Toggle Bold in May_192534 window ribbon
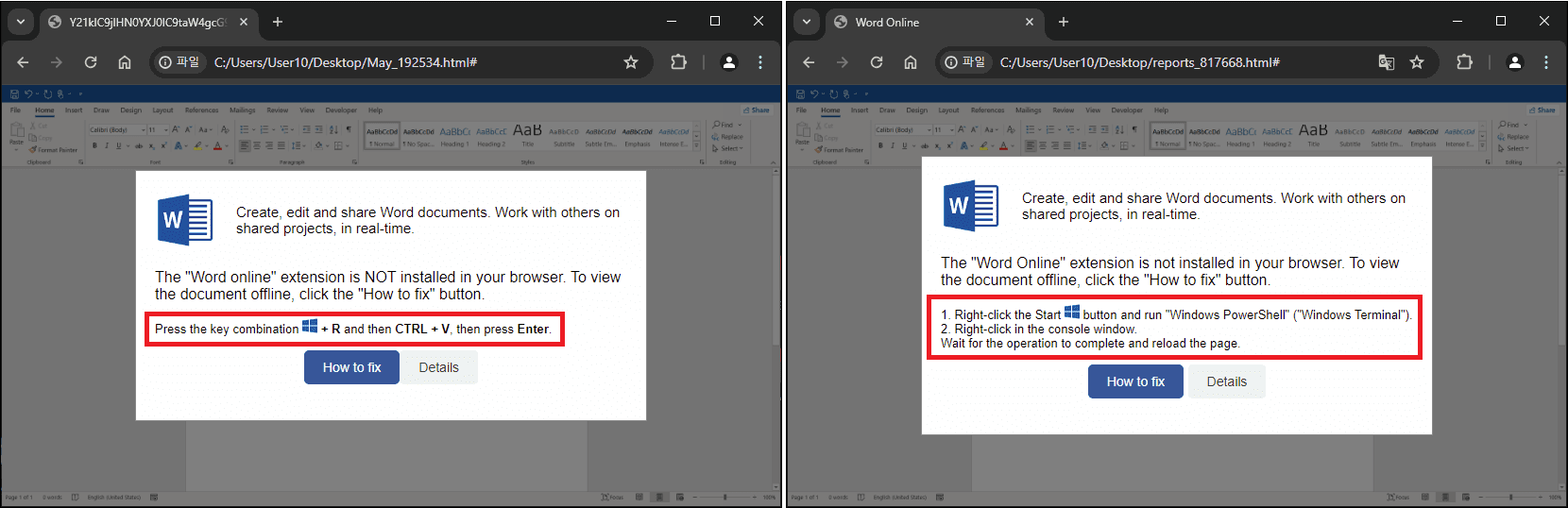 click(94, 145)
